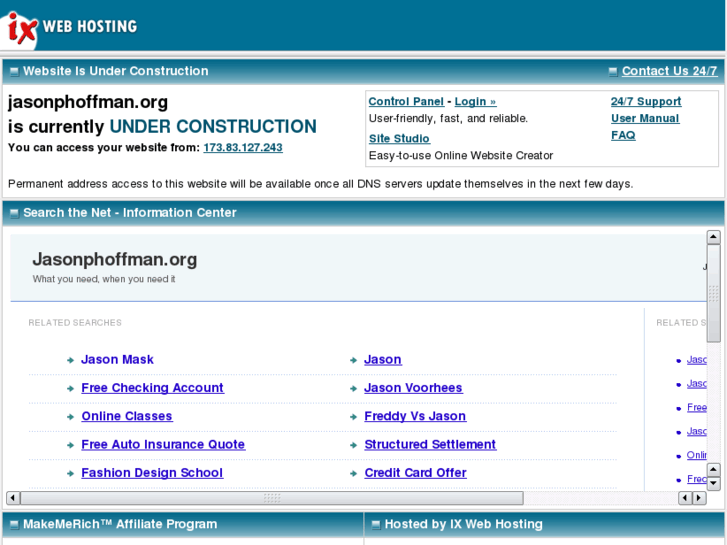This screenshot has height=545, width=727.
Task: Click the Jason related search link
Action: tap(383, 359)
